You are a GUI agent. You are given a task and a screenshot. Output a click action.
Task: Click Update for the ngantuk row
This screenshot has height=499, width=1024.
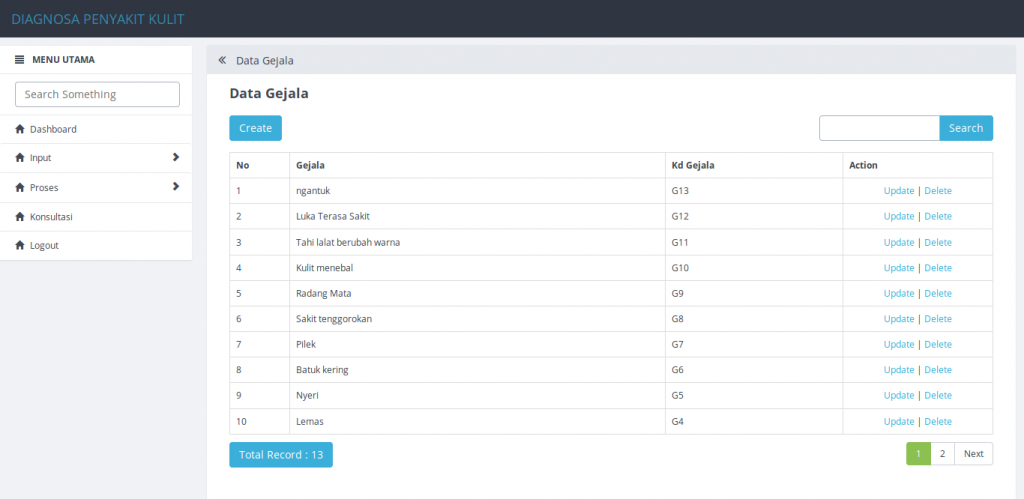click(x=899, y=191)
